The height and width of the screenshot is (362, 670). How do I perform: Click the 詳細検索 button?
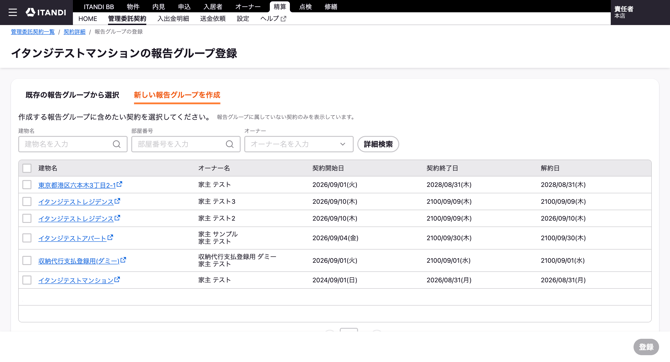378,144
